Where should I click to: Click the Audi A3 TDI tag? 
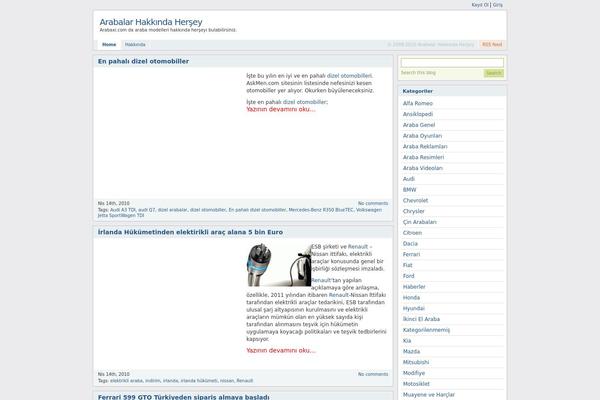(123, 210)
